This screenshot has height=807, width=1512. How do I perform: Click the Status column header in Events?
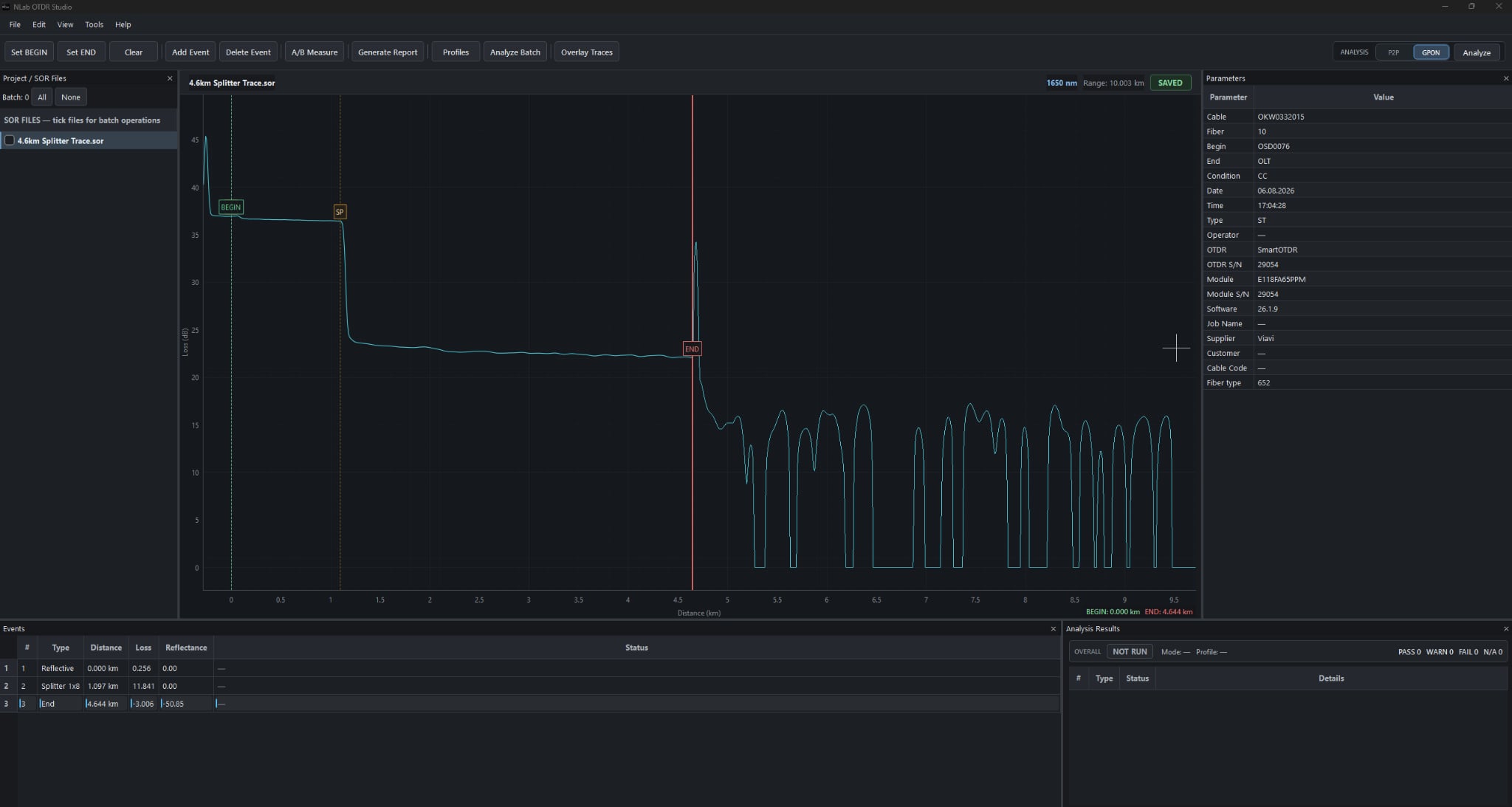click(636, 648)
